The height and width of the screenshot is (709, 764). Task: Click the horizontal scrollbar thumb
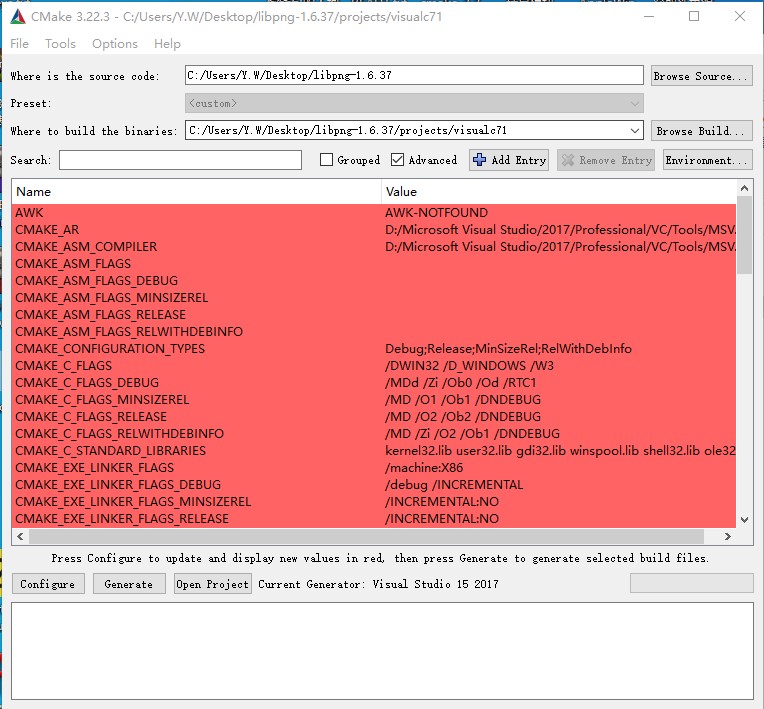coord(366,537)
